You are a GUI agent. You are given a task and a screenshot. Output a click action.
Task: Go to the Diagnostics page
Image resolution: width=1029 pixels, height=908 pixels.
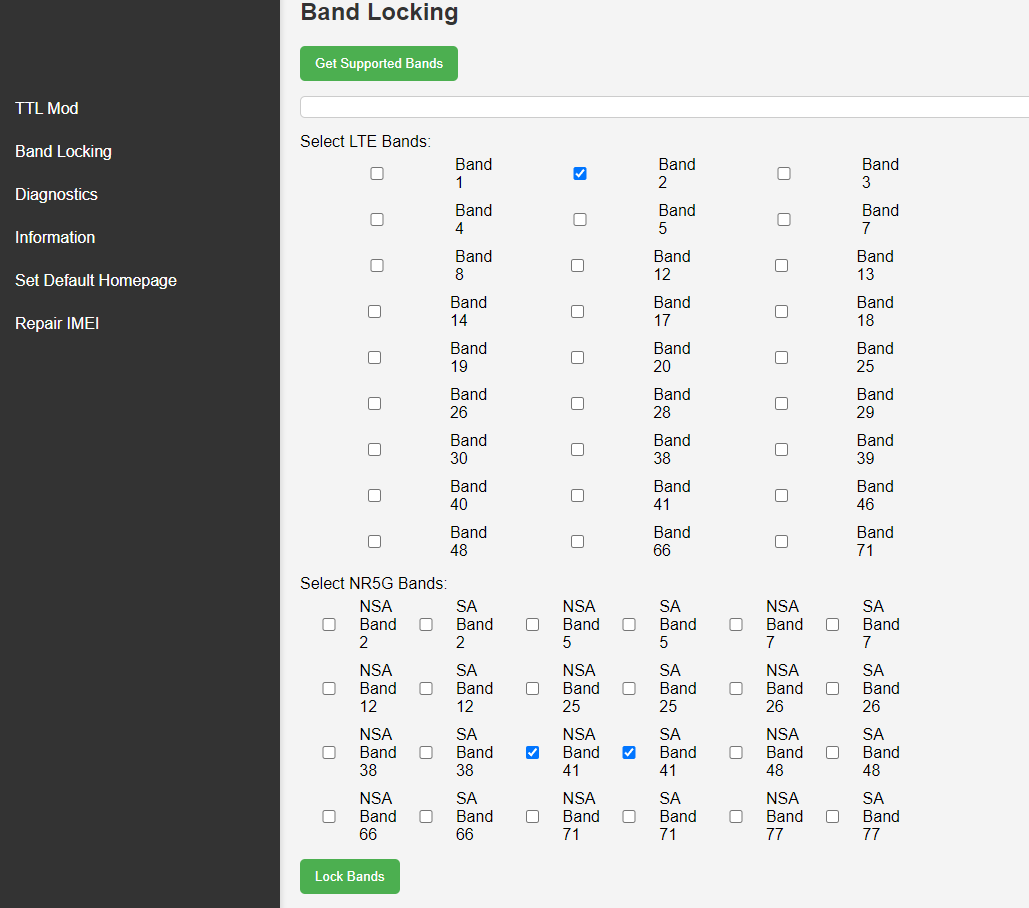[56, 194]
